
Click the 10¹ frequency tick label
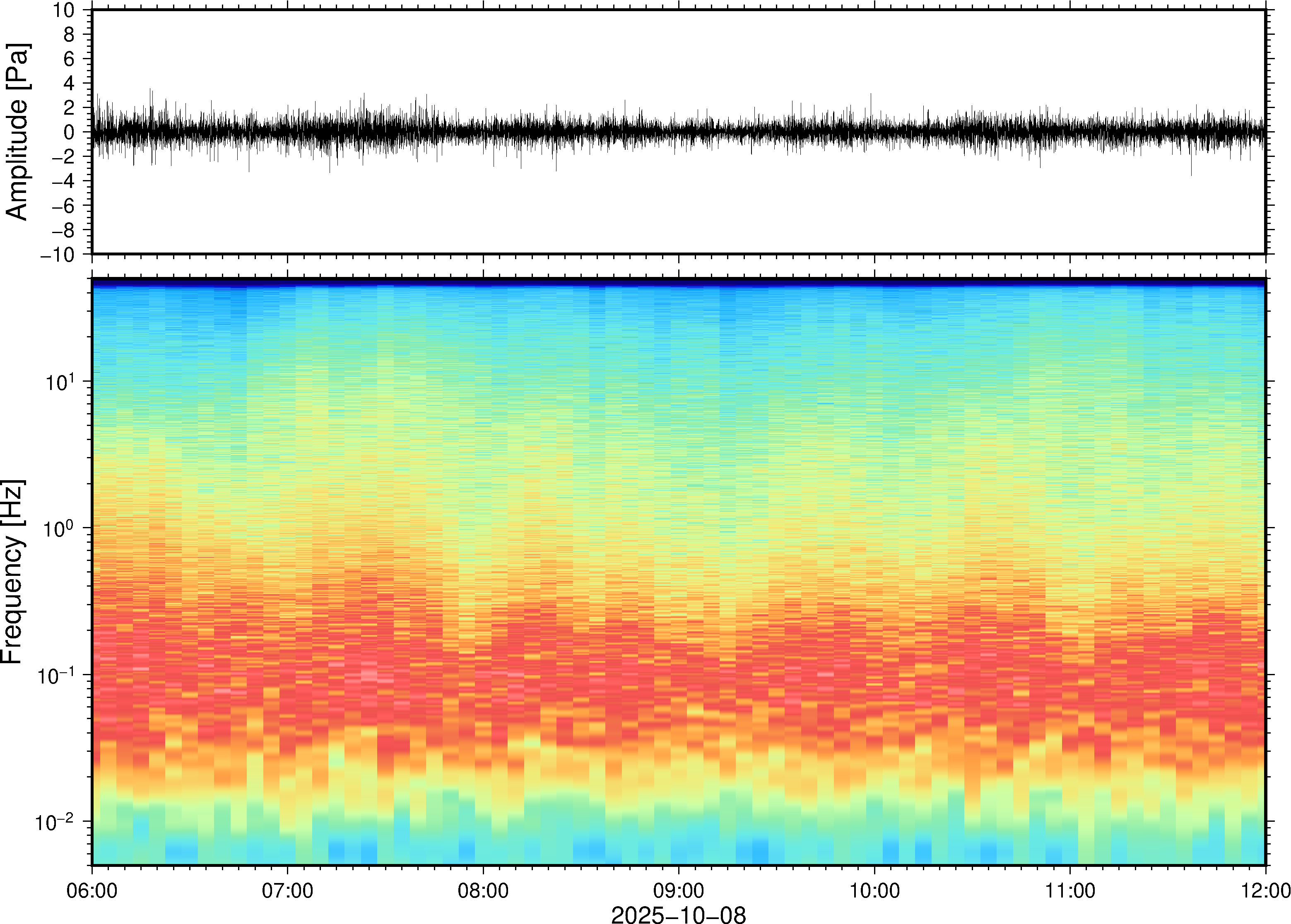(60, 382)
